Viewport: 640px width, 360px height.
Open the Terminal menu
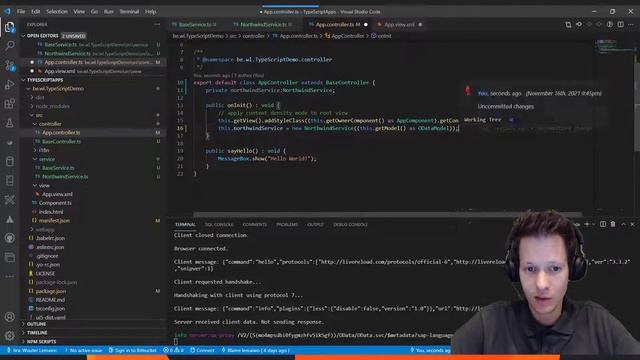pos(129,11)
